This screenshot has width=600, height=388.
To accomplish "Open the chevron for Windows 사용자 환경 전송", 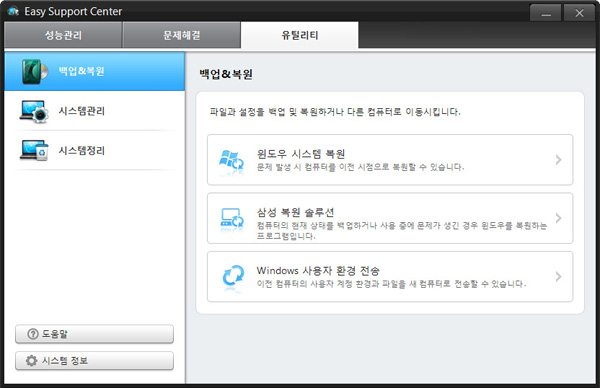I will pyautogui.click(x=558, y=276).
